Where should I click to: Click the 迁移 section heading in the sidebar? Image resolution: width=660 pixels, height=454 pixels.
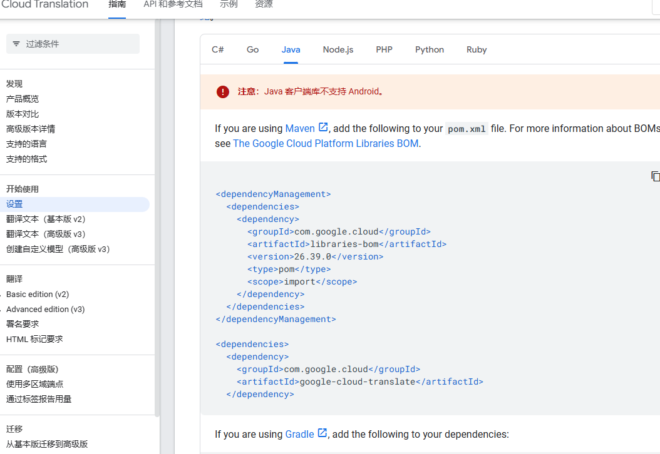point(14,429)
